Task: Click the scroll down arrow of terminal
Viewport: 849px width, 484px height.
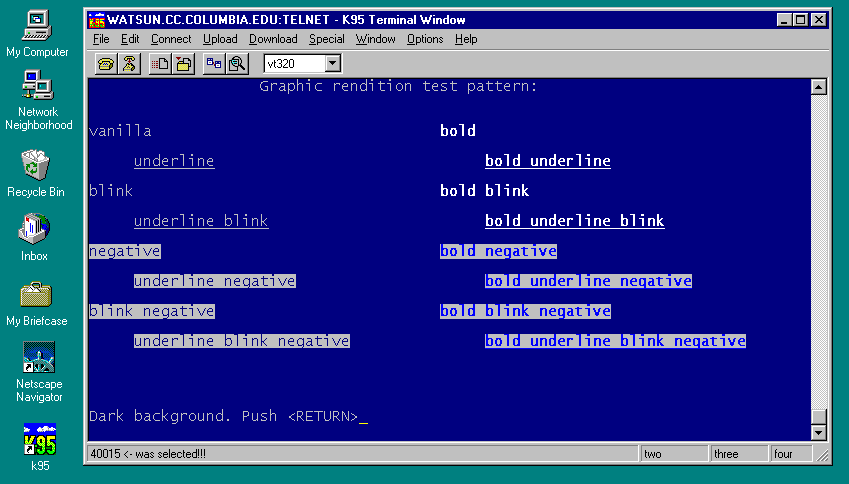Action: pos(819,433)
